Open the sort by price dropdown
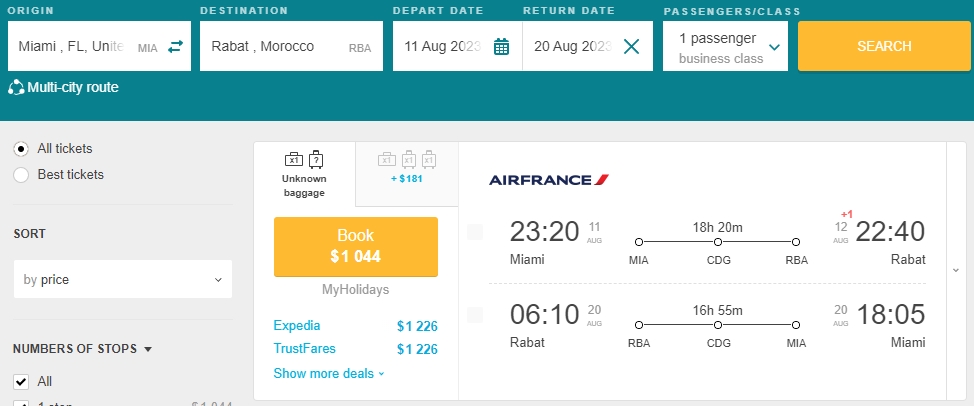This screenshot has width=974, height=406. (x=122, y=280)
